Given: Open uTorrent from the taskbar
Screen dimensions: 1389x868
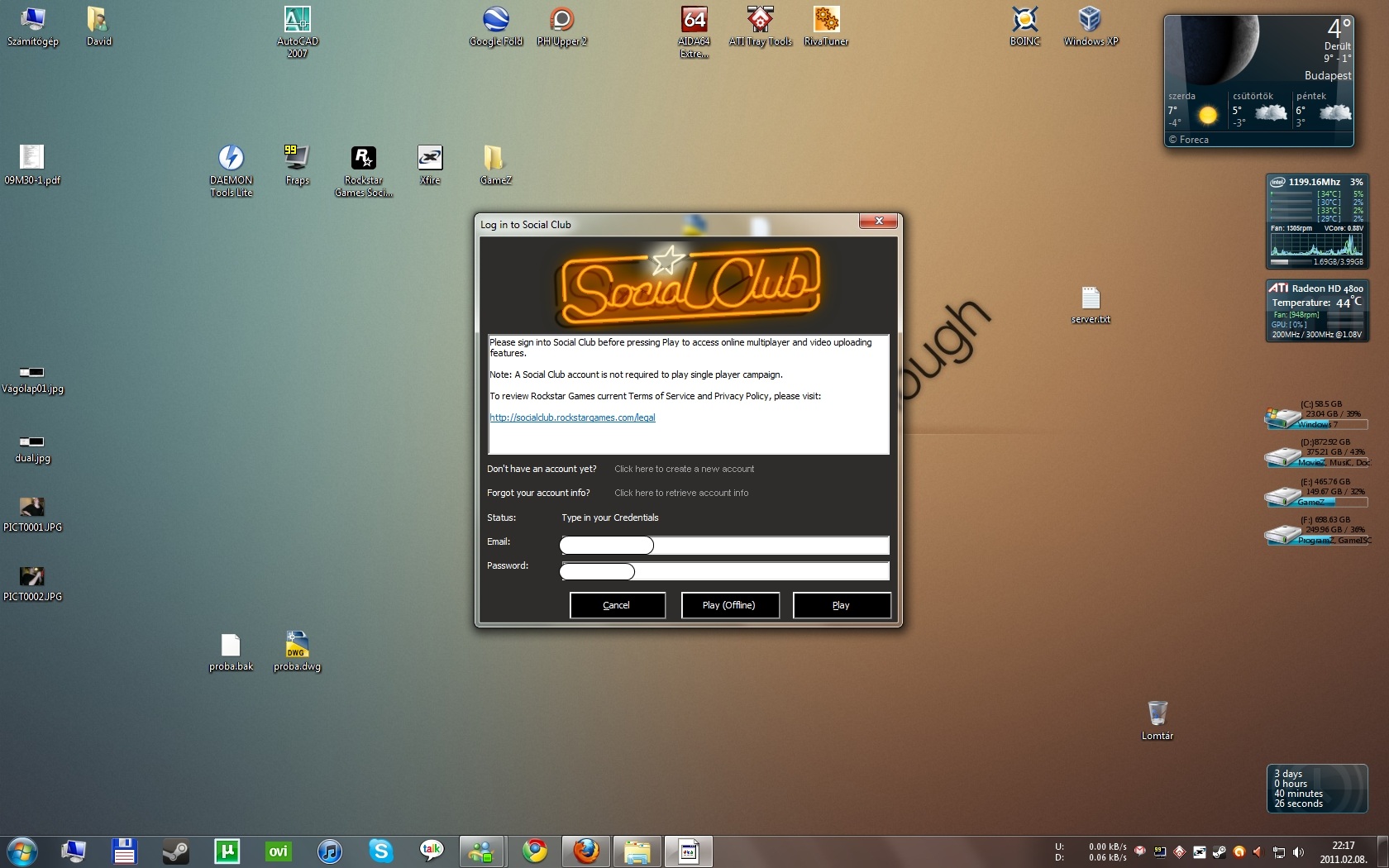Looking at the screenshot, I should click(x=227, y=851).
